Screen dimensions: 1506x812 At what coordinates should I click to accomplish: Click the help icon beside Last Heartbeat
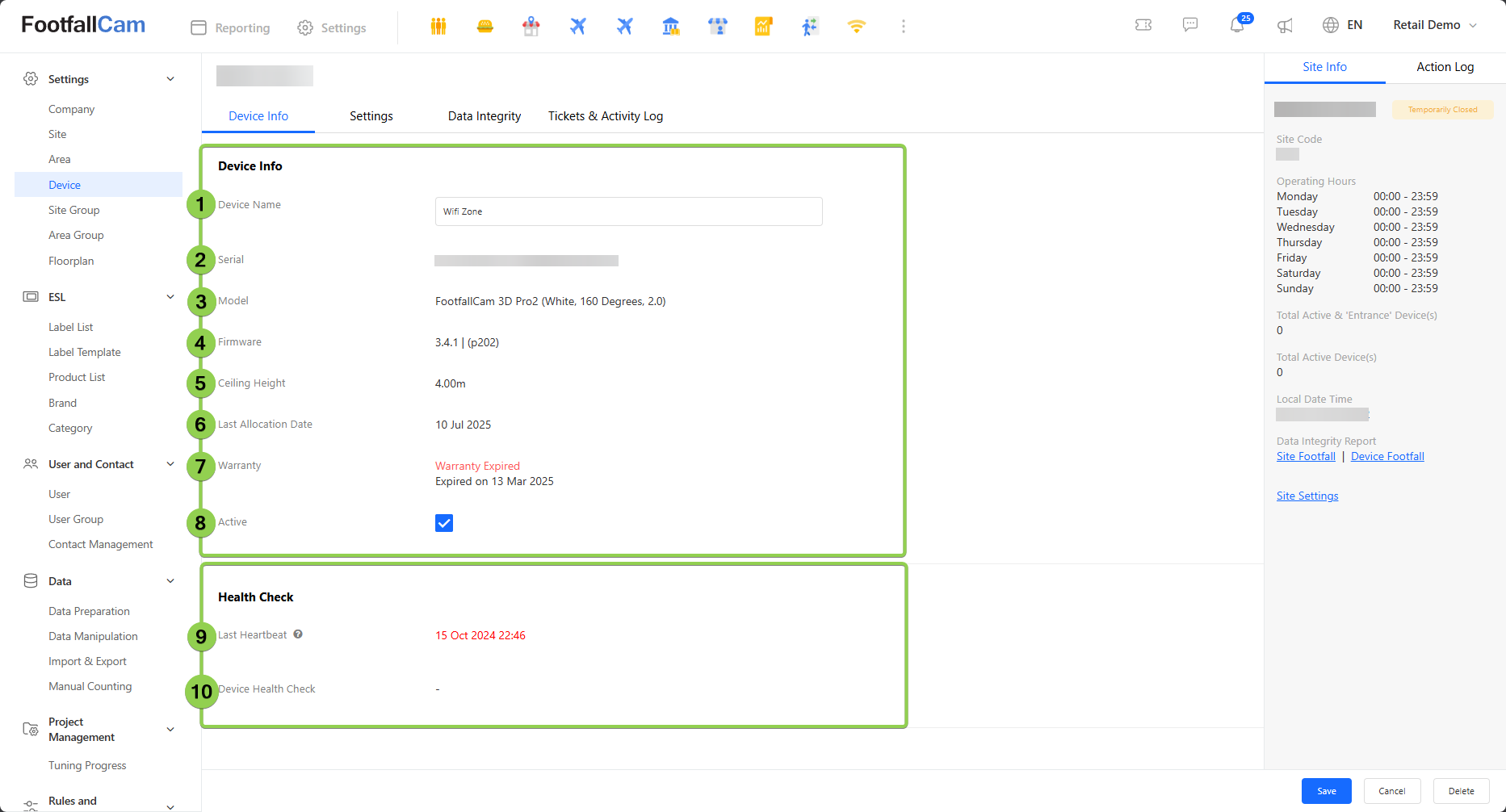coord(298,634)
